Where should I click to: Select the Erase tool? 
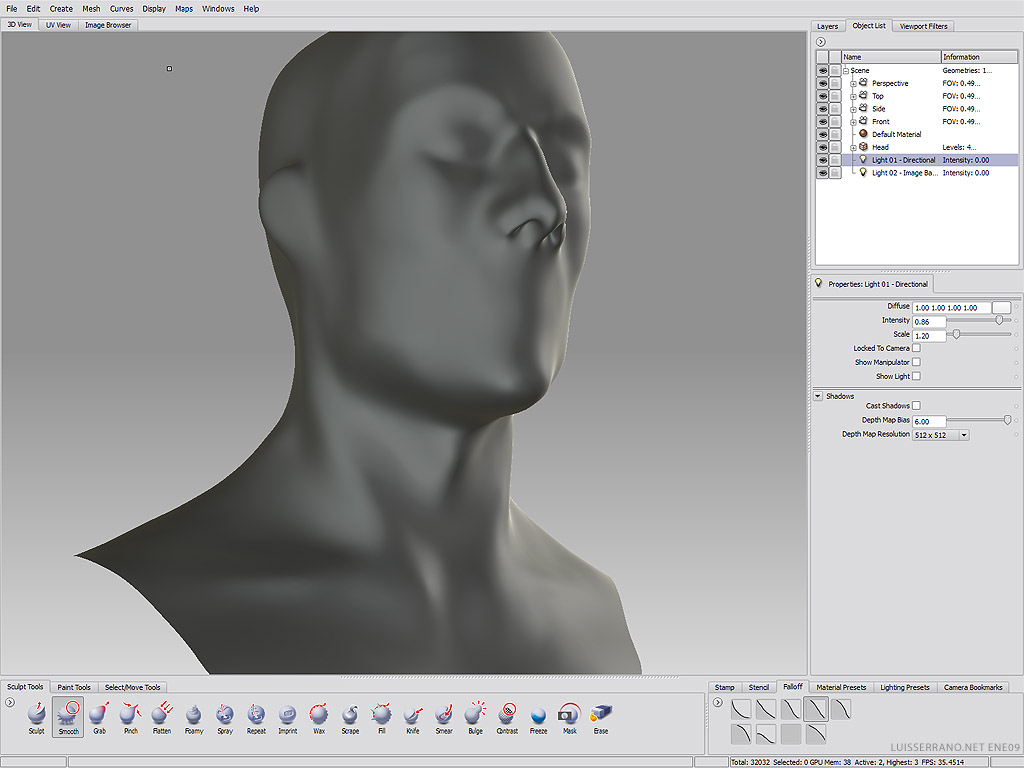[601, 717]
